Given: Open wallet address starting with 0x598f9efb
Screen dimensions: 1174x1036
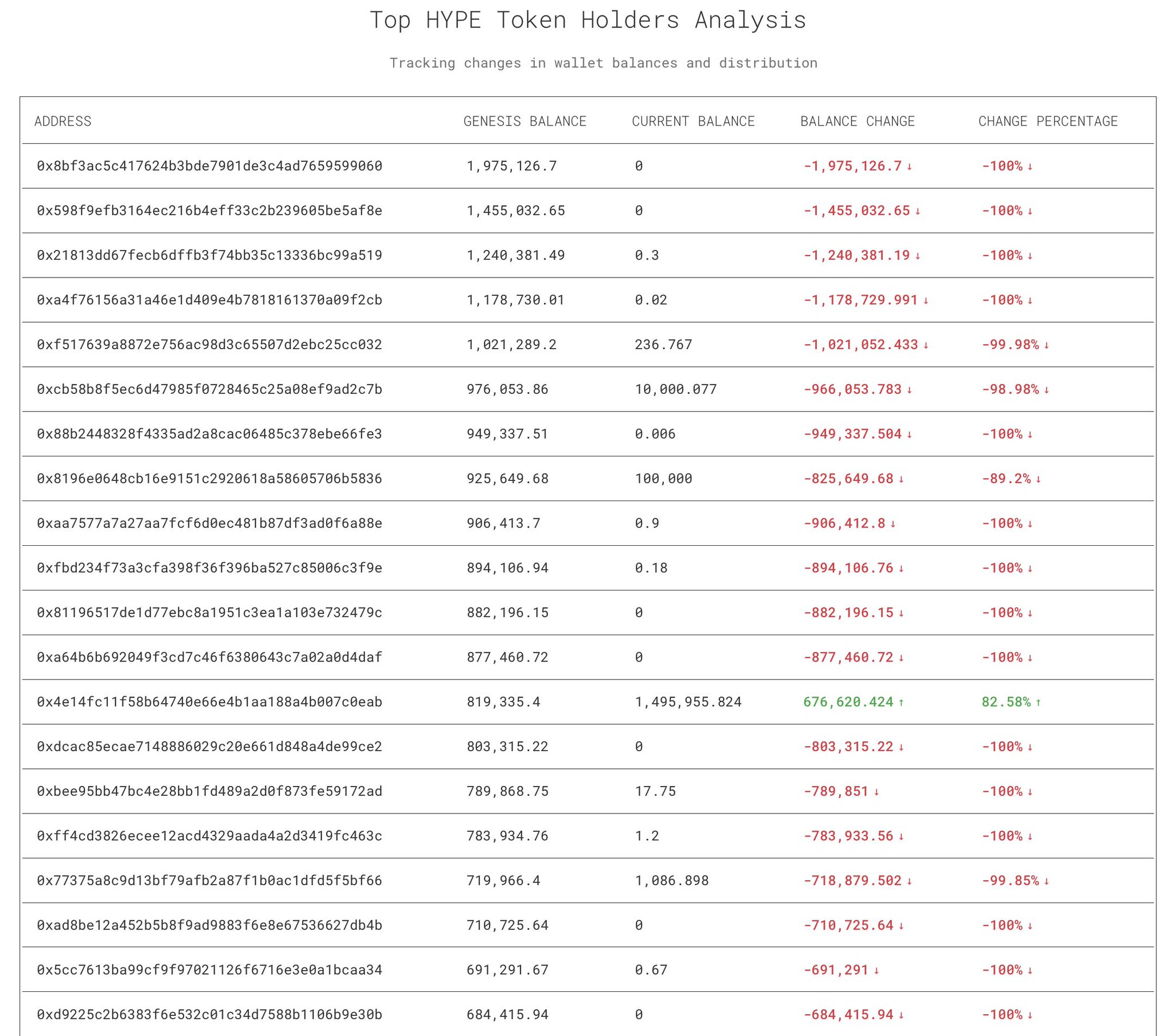Looking at the screenshot, I should (x=210, y=211).
